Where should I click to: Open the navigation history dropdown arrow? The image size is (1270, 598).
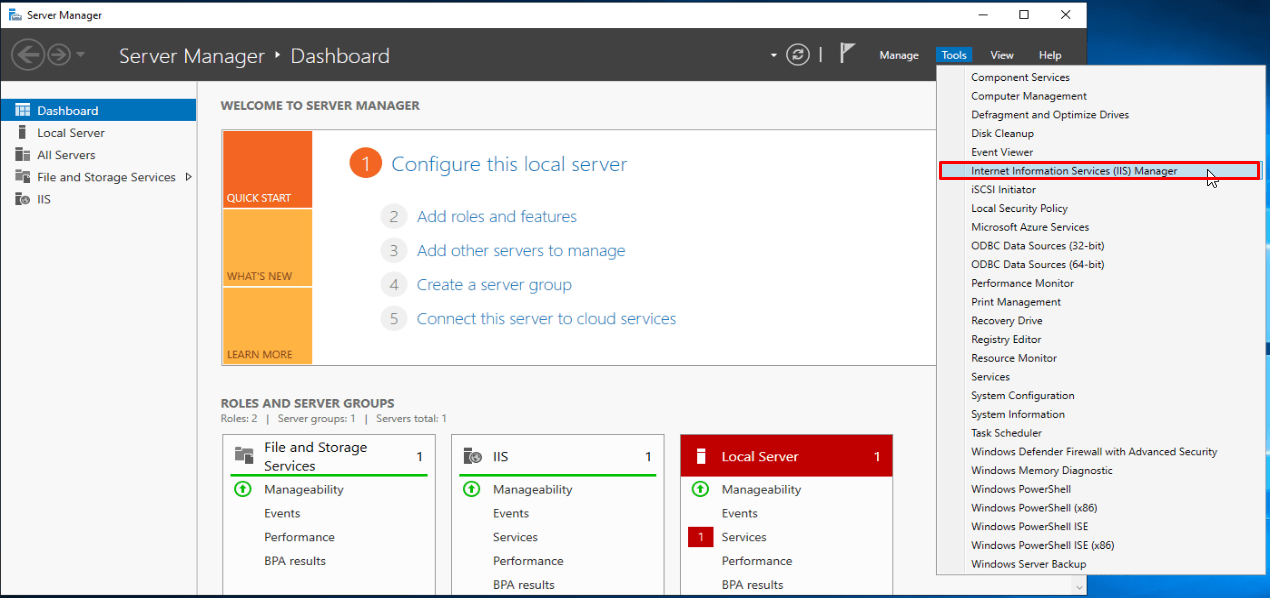(x=81, y=55)
